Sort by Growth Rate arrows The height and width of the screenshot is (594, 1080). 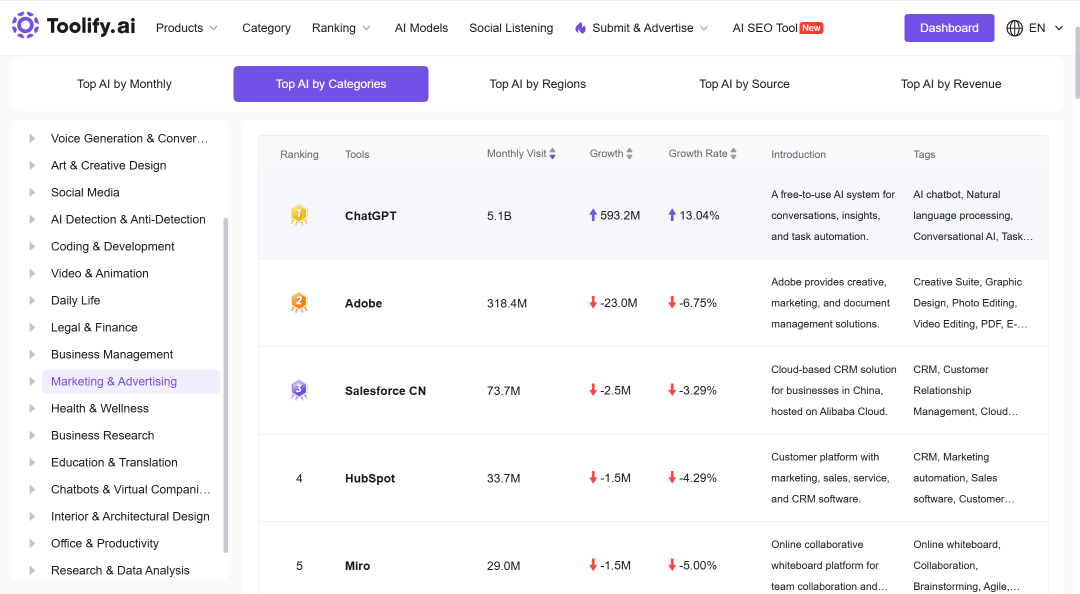coord(734,154)
